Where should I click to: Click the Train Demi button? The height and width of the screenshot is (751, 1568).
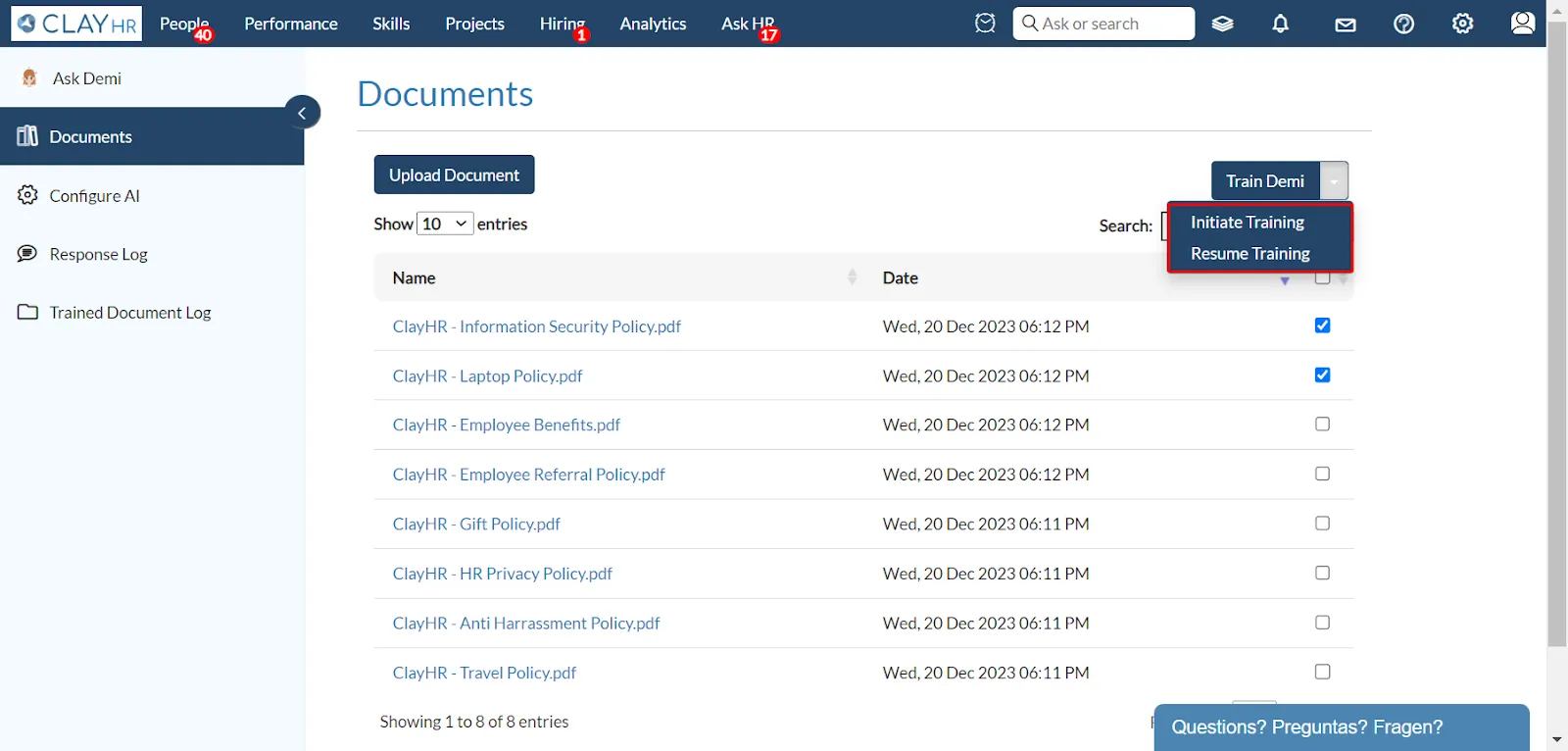[1265, 181]
